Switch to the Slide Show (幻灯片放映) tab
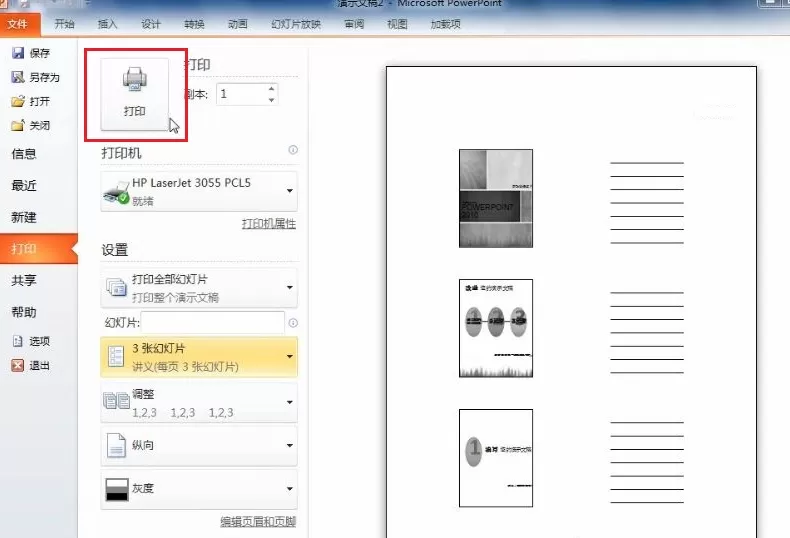The image size is (790, 538). click(296, 24)
